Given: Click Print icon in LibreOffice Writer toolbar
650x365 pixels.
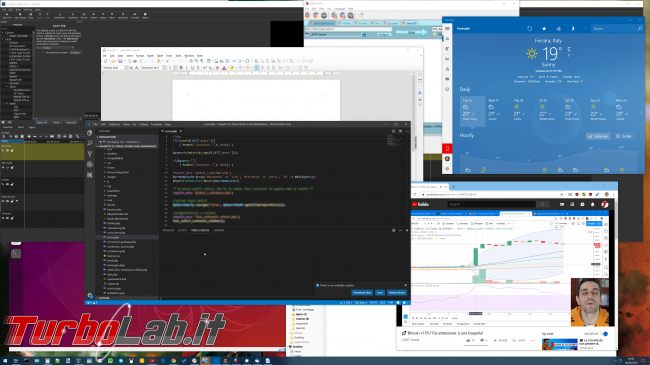Looking at the screenshot, I should click(135, 61).
